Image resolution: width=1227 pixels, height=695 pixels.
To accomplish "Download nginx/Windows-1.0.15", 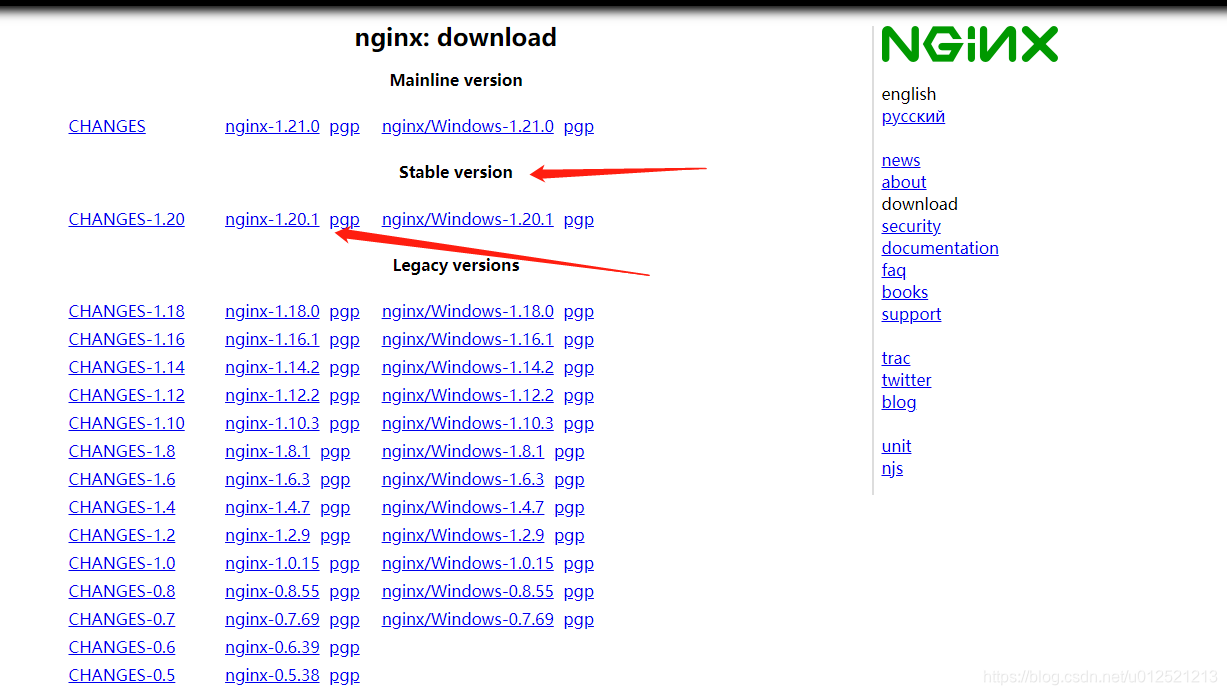I will click(x=468, y=564).
